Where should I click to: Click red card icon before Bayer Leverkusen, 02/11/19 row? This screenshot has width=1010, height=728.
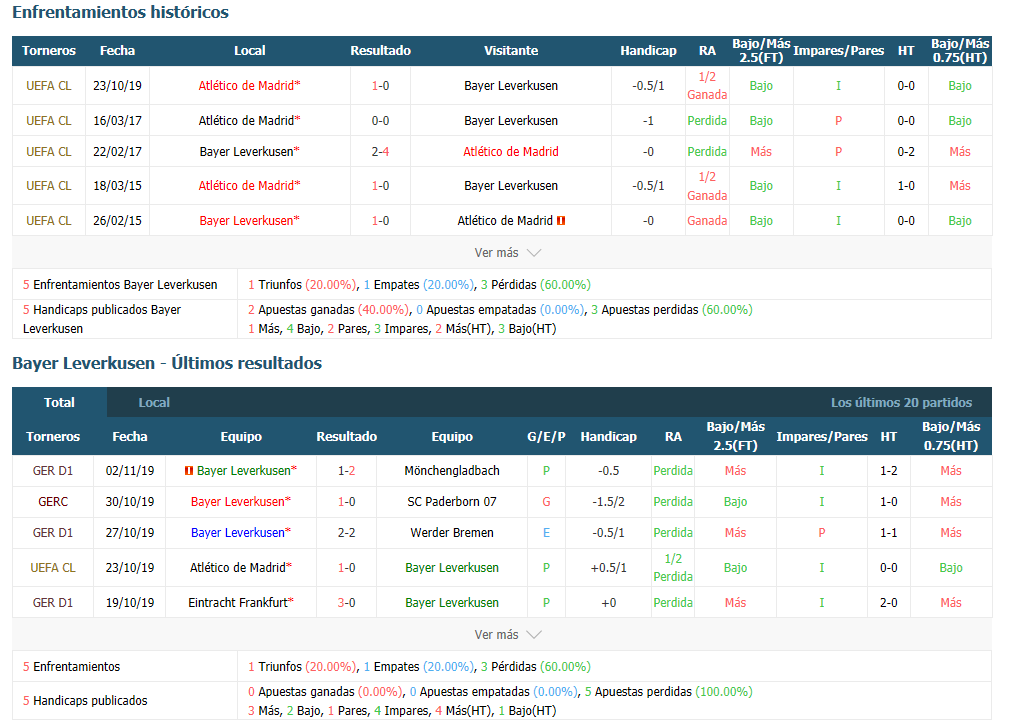point(189,471)
